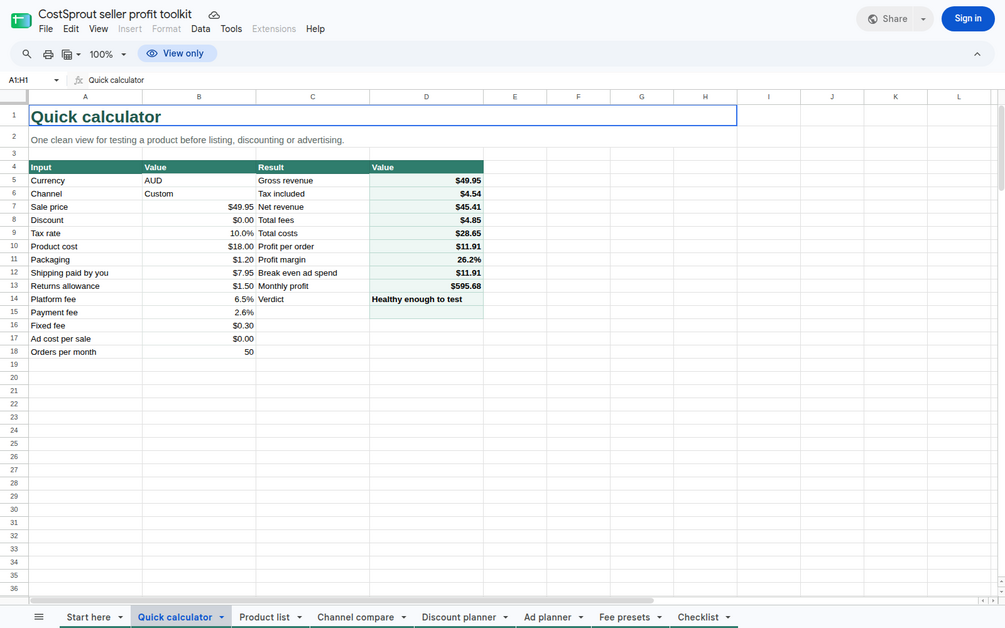Open the all sheets list icon
The width and height of the screenshot is (1005, 628).
tap(39, 616)
